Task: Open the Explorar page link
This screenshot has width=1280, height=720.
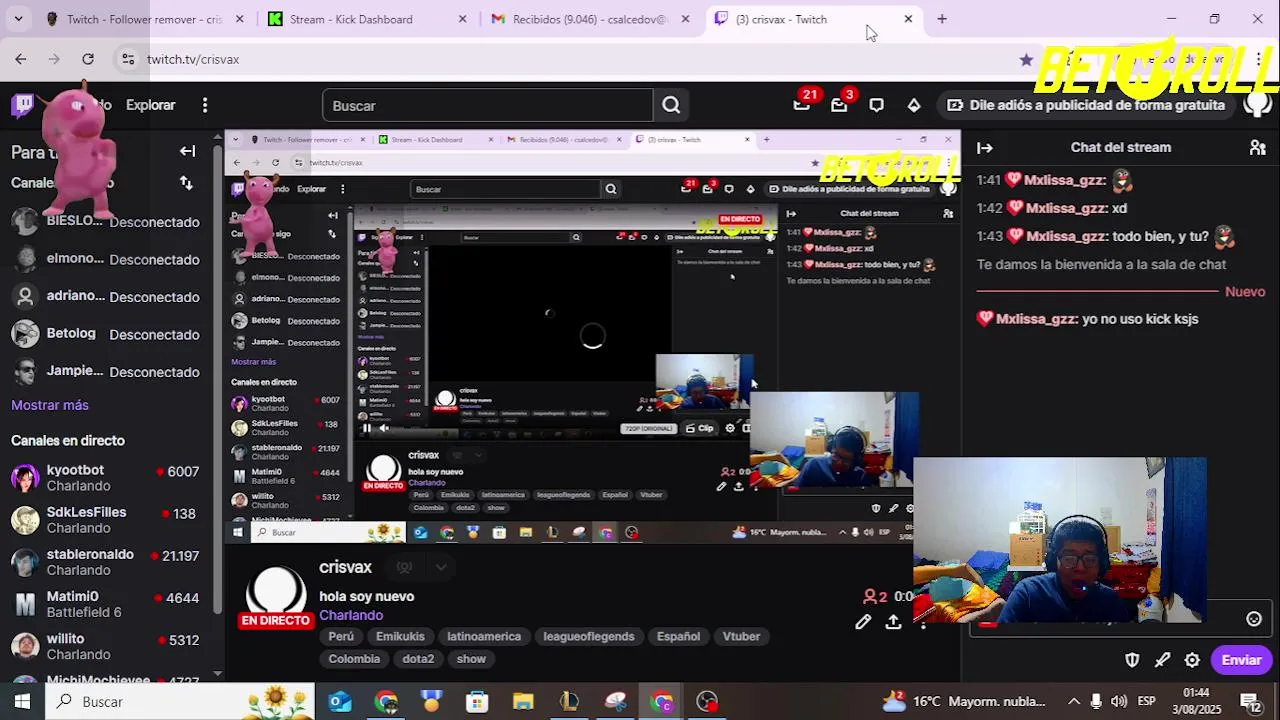Action: [x=150, y=105]
